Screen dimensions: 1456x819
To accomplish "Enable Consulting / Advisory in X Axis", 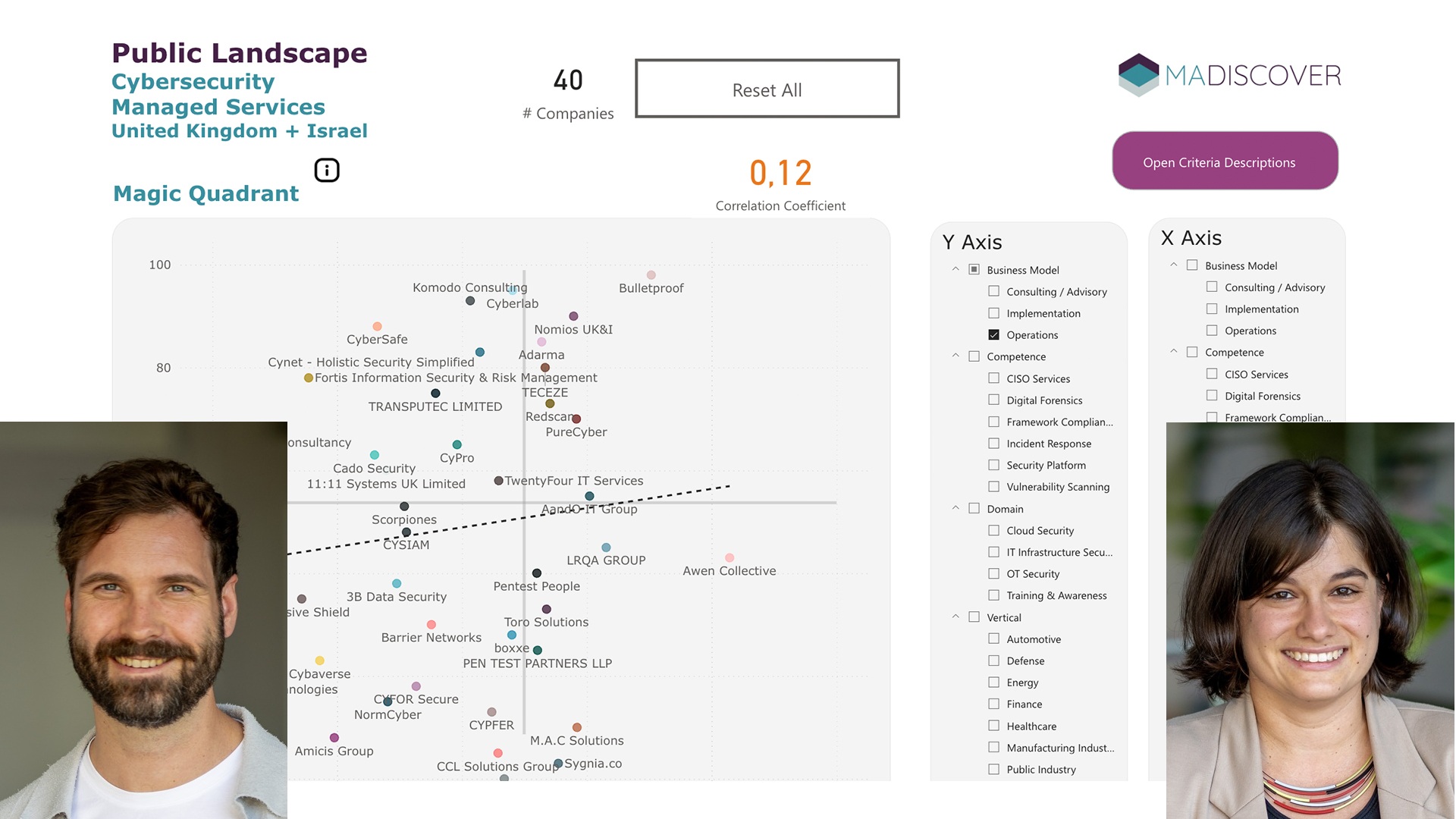I will (1212, 287).
